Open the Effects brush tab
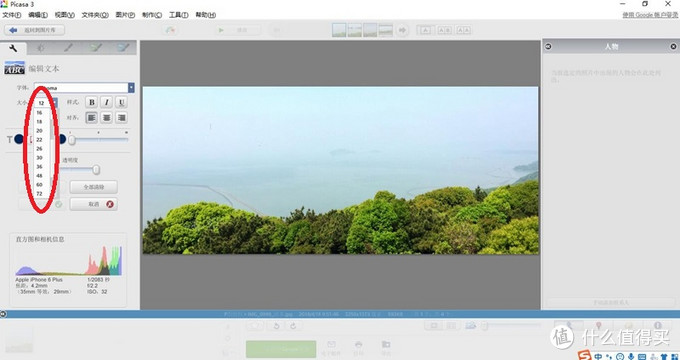This screenshot has width=680, height=360. pos(68,48)
